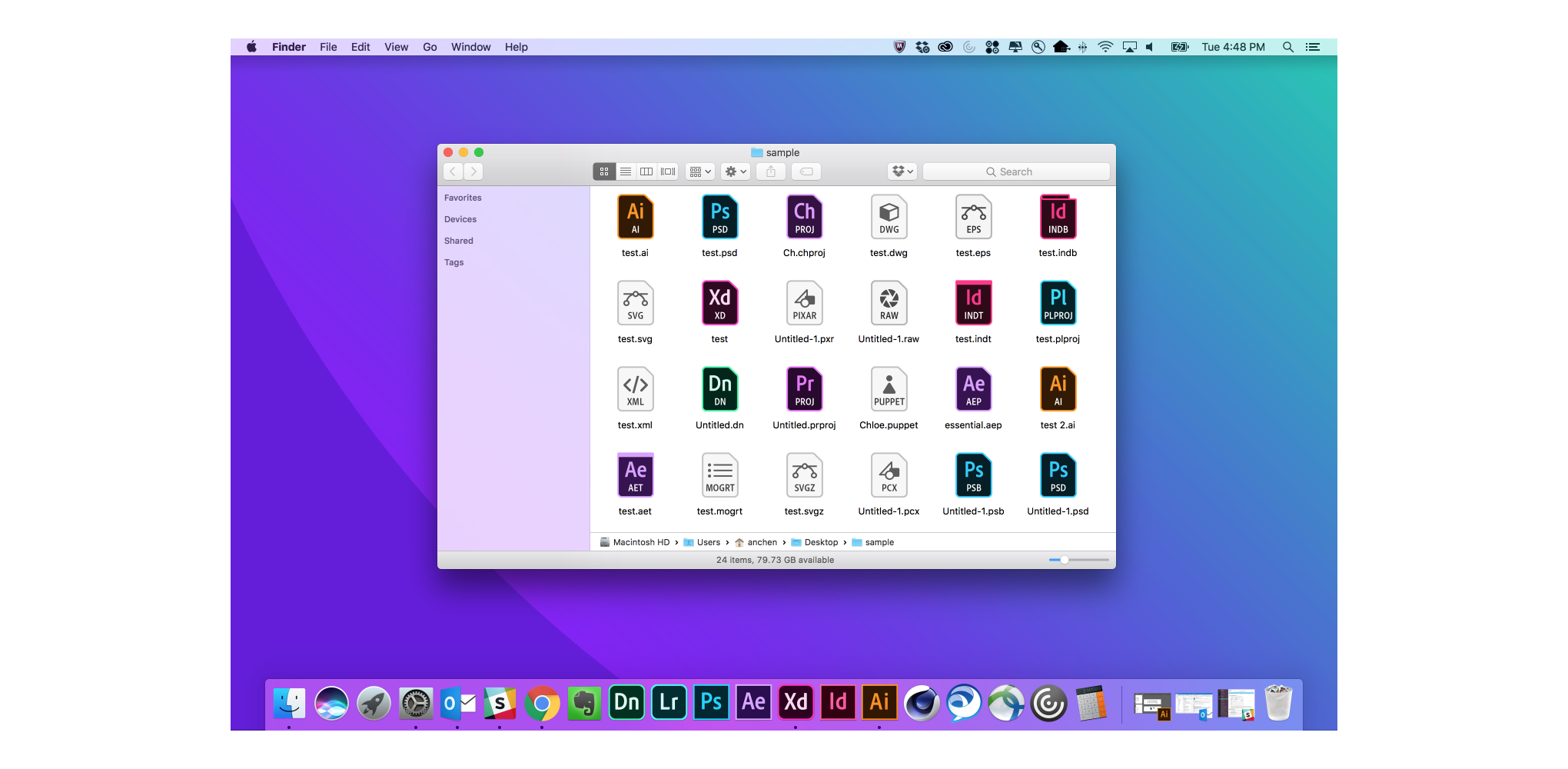
Task: Click the Edit Tags toolbar button
Action: tap(806, 171)
